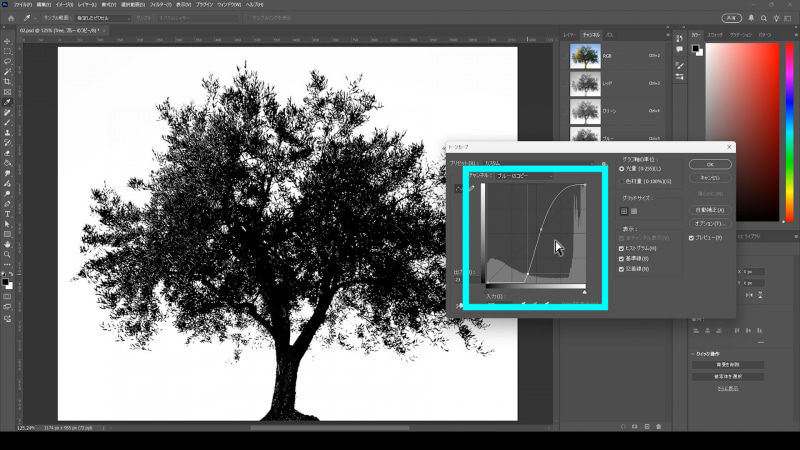Click キャンセル in the Curves dialog
The width and height of the screenshot is (800, 450).
pyautogui.click(x=710, y=178)
